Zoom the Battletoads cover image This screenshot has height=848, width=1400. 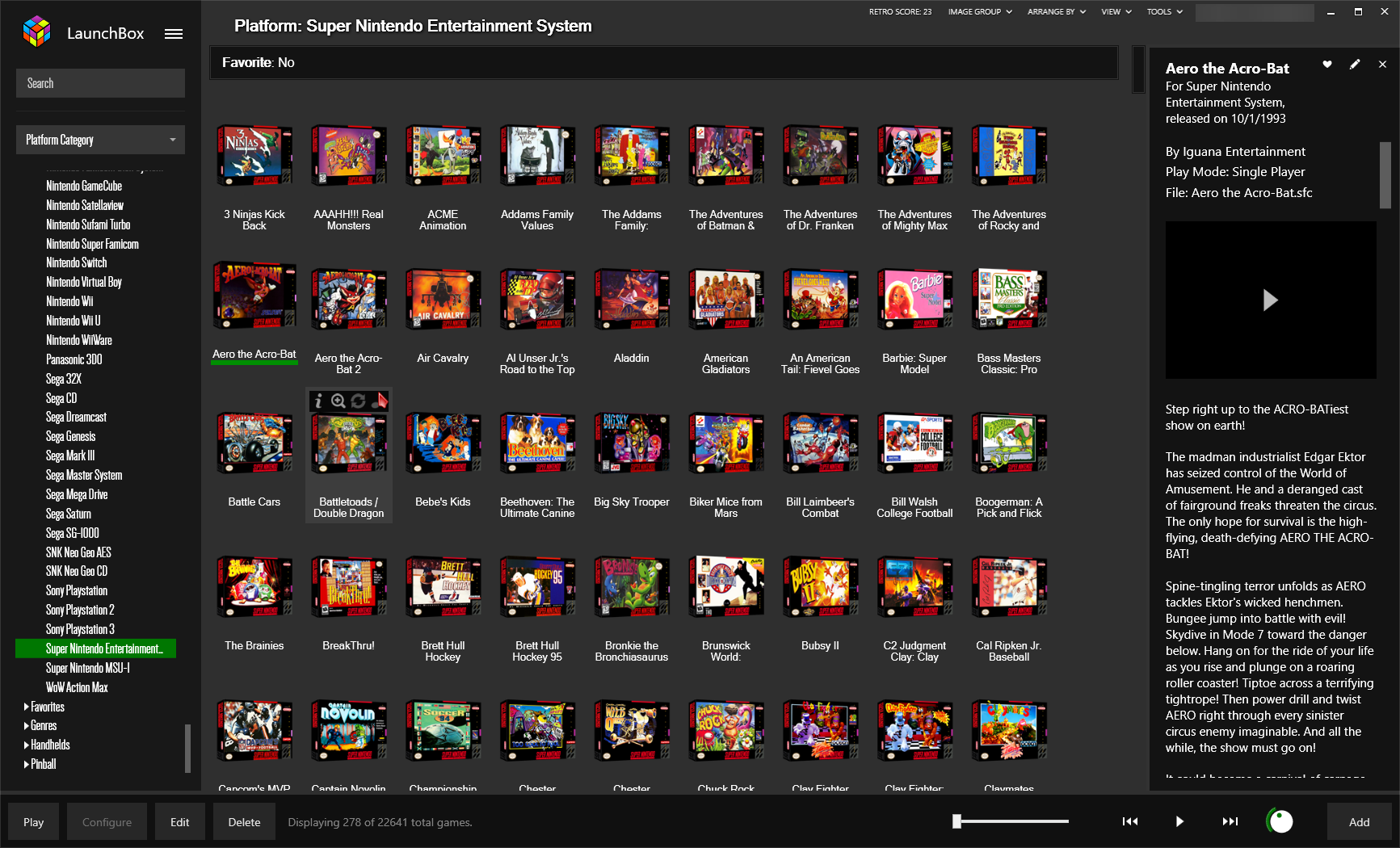pyautogui.click(x=338, y=401)
